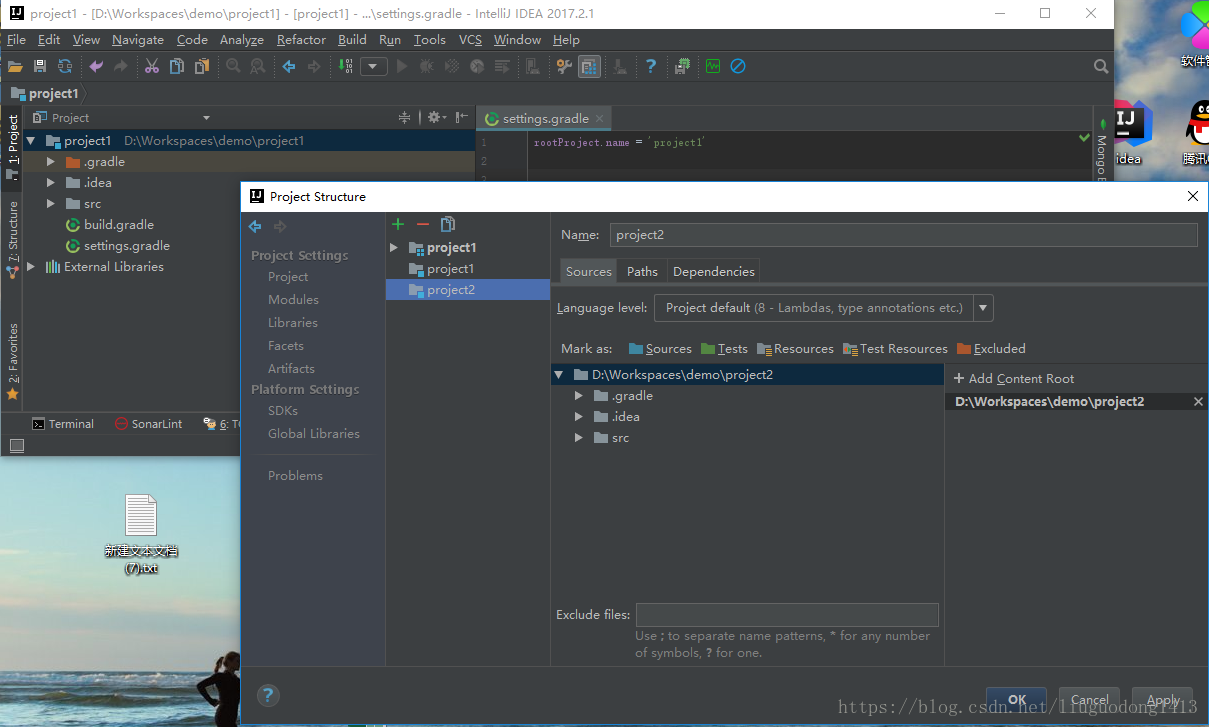Viewport: 1209px width, 727px height.
Task: Select SDKs under Platform Settings
Action: click(283, 411)
